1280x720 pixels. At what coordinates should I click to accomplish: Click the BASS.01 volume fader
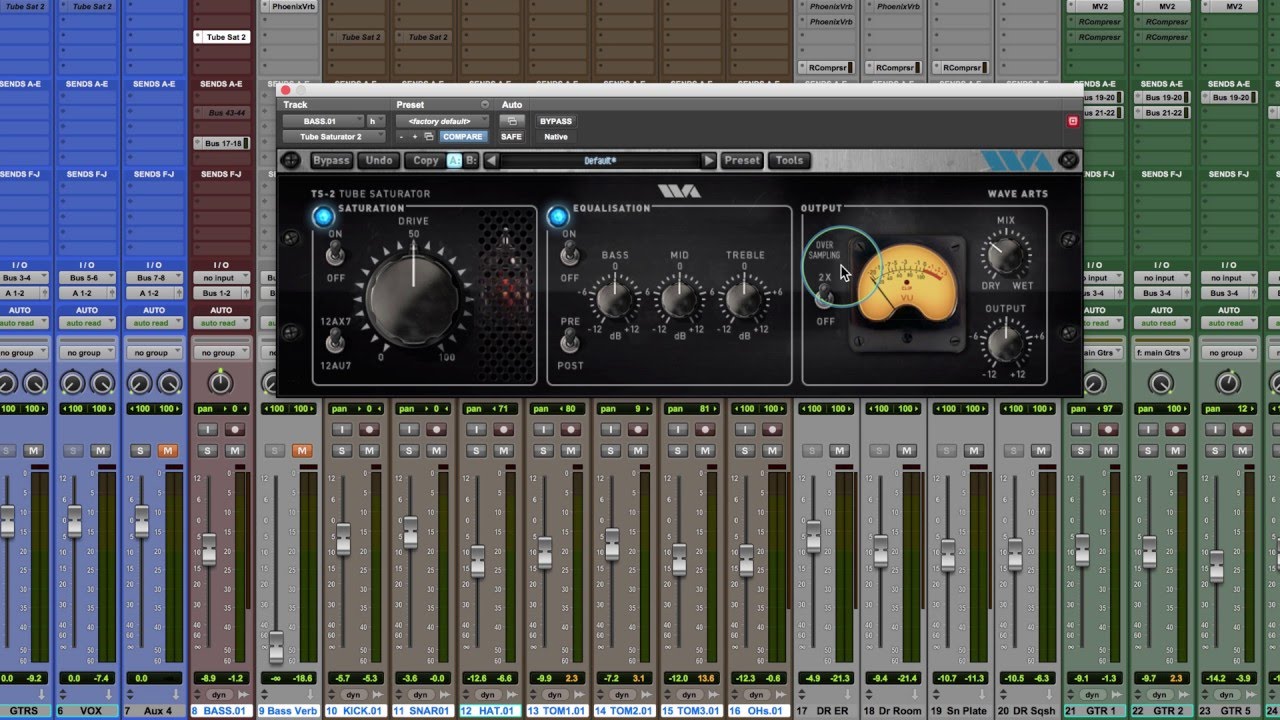[x=209, y=548]
